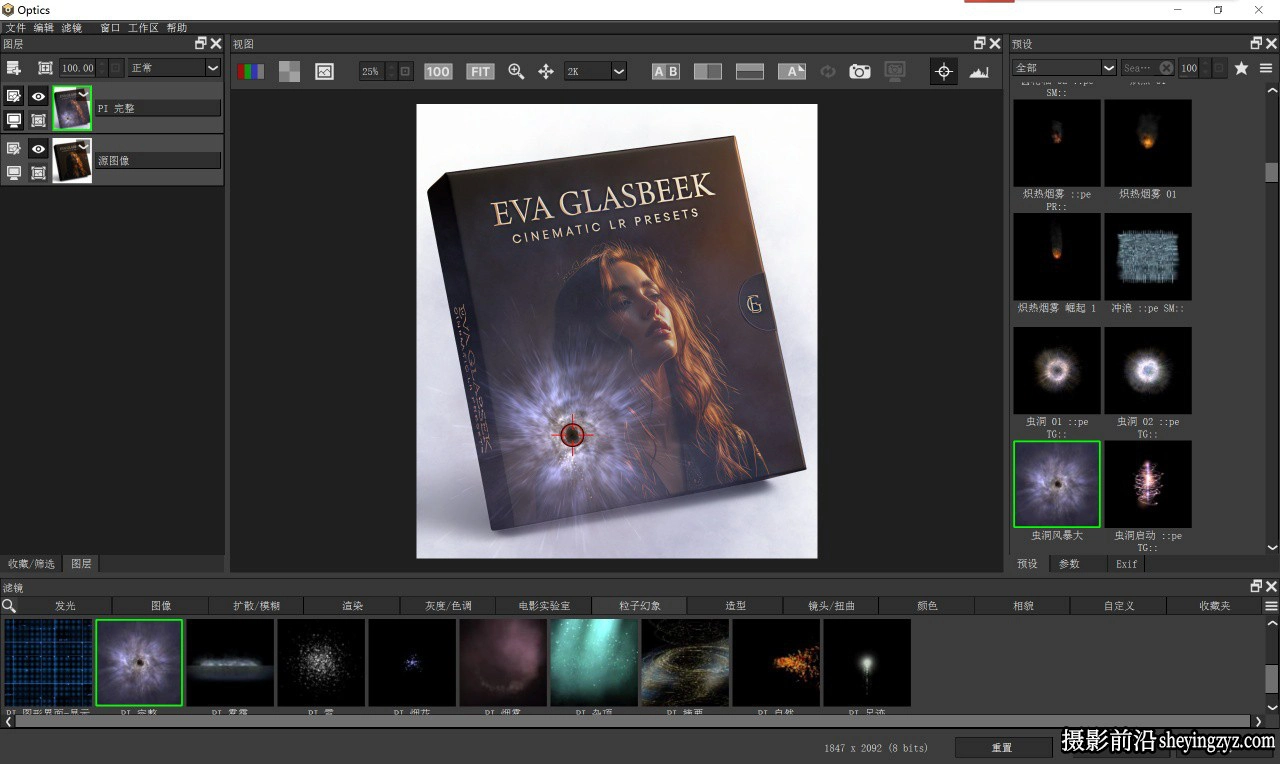The image size is (1280, 764).
Task: Click the presets panel vertical scrollbar
Action: 1272,173
